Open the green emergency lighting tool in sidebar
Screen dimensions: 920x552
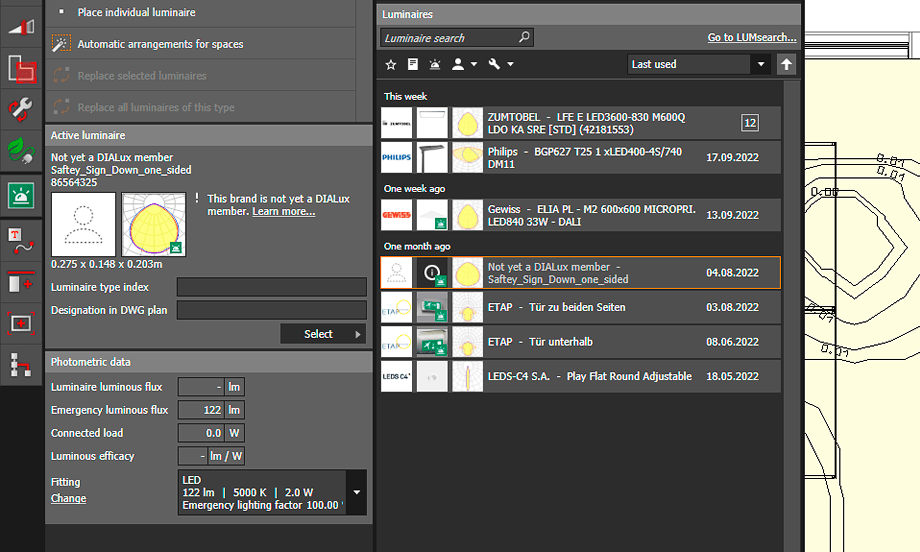(22, 195)
